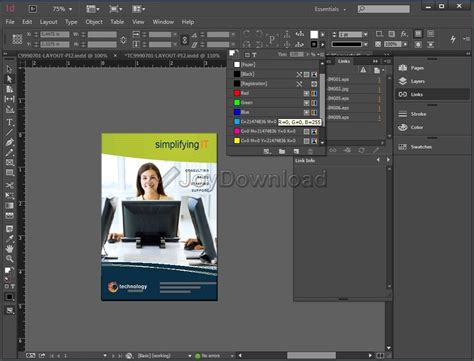Viewport: 474px width, 361px height.
Task: Open the Swatches panel button
Action: pyautogui.click(x=432, y=147)
